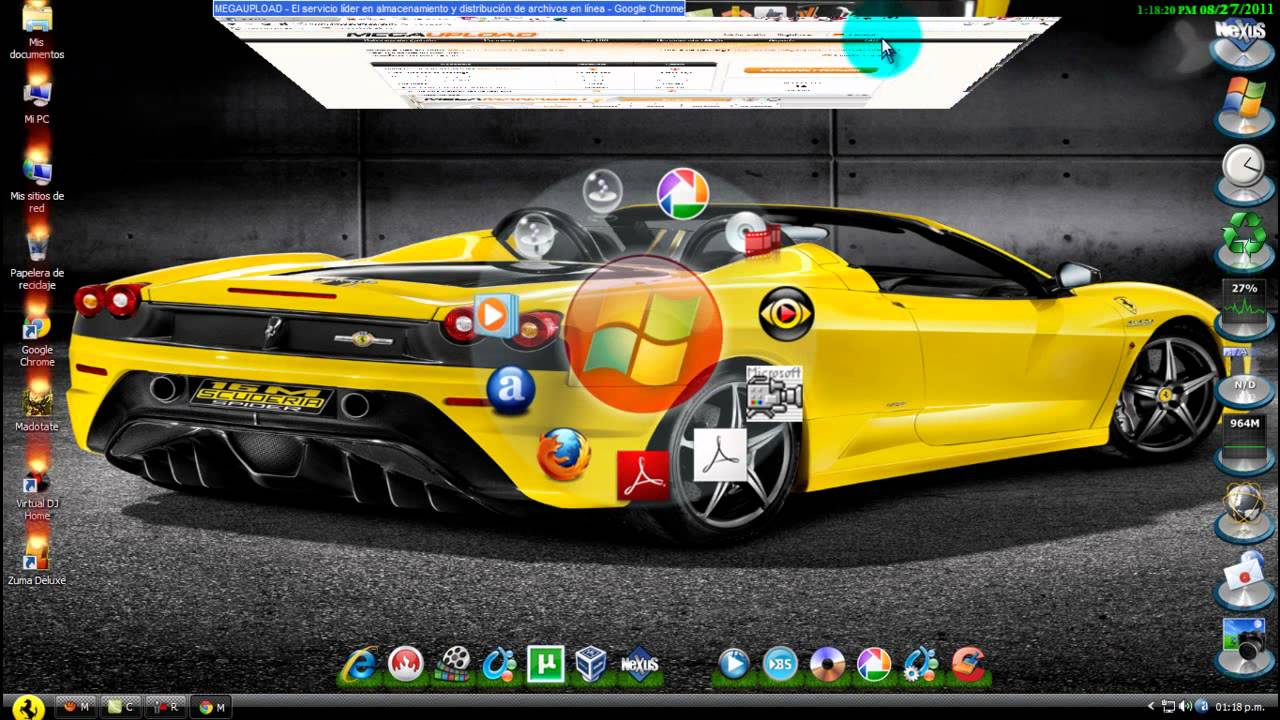Click the 964M memory meter in sidebar
Image resolution: width=1280 pixels, height=720 pixels.
point(1244,442)
